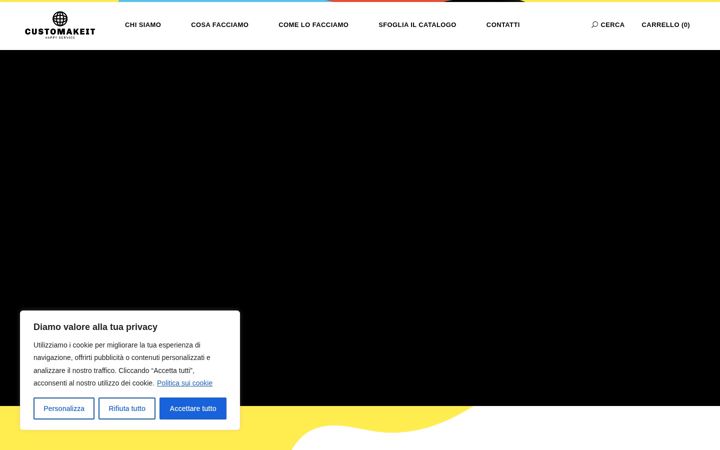The image size is (720, 450).
Task: Click the cookie notice paragraph text
Action: coord(123,364)
